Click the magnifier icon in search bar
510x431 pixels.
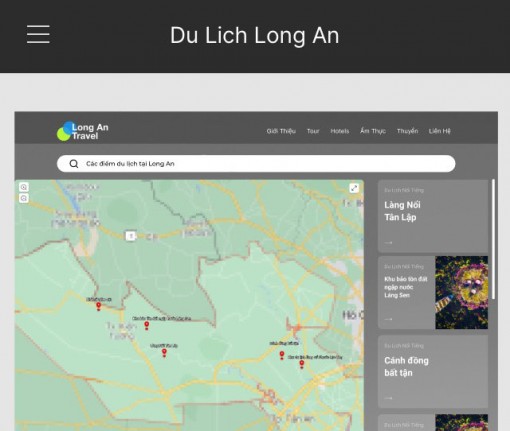74,164
